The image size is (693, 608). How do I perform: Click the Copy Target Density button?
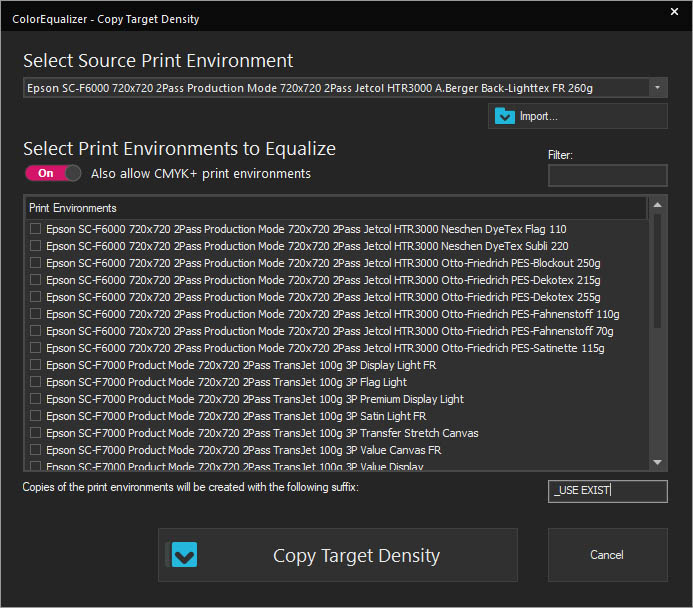pos(338,555)
